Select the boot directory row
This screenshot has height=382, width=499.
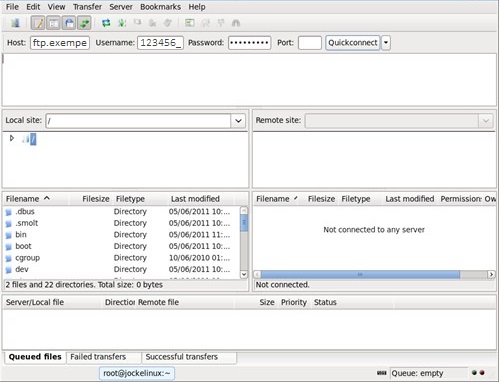[x=122, y=246]
